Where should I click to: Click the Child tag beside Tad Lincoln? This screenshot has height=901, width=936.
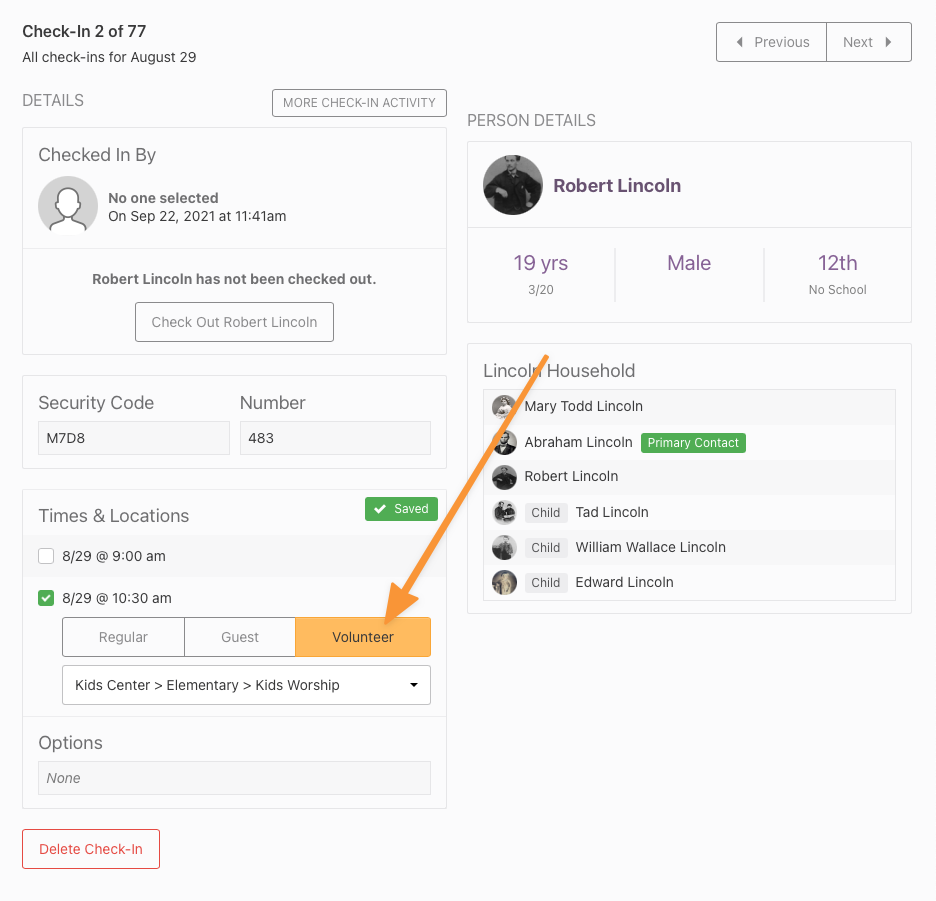pyautogui.click(x=546, y=513)
